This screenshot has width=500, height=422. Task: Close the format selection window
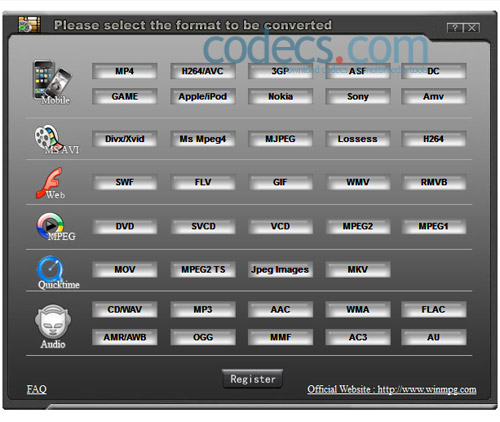click(472, 28)
